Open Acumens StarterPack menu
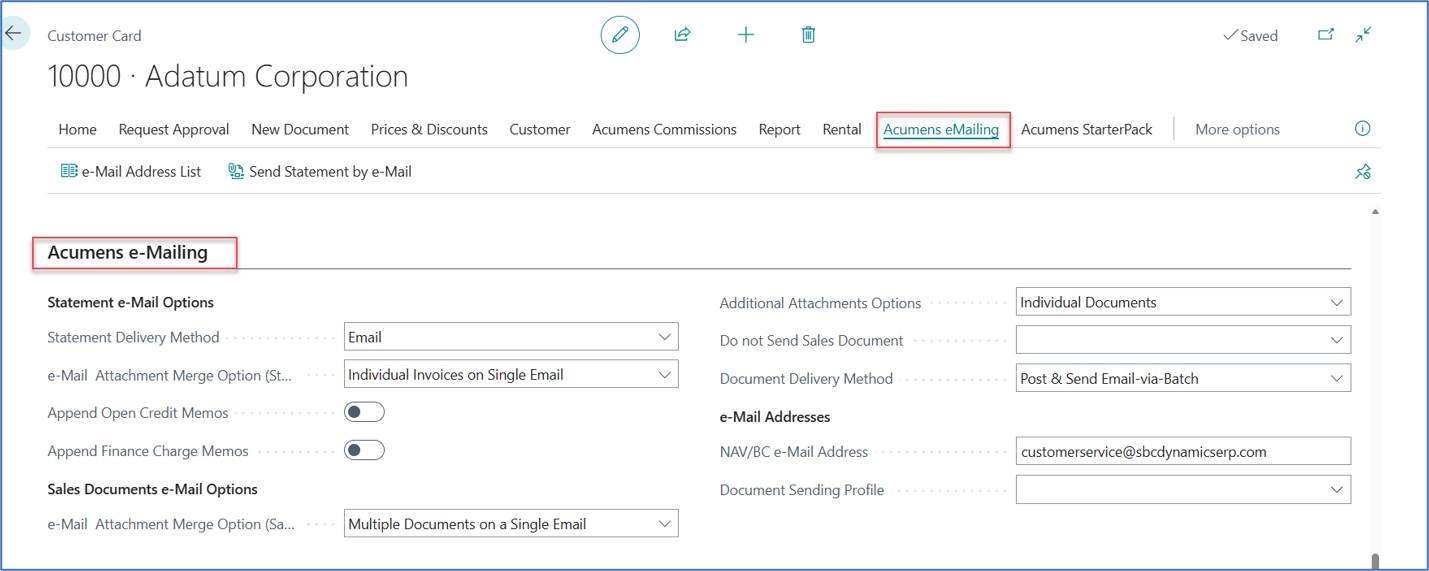This screenshot has height=571, width=1429. pos(1087,129)
